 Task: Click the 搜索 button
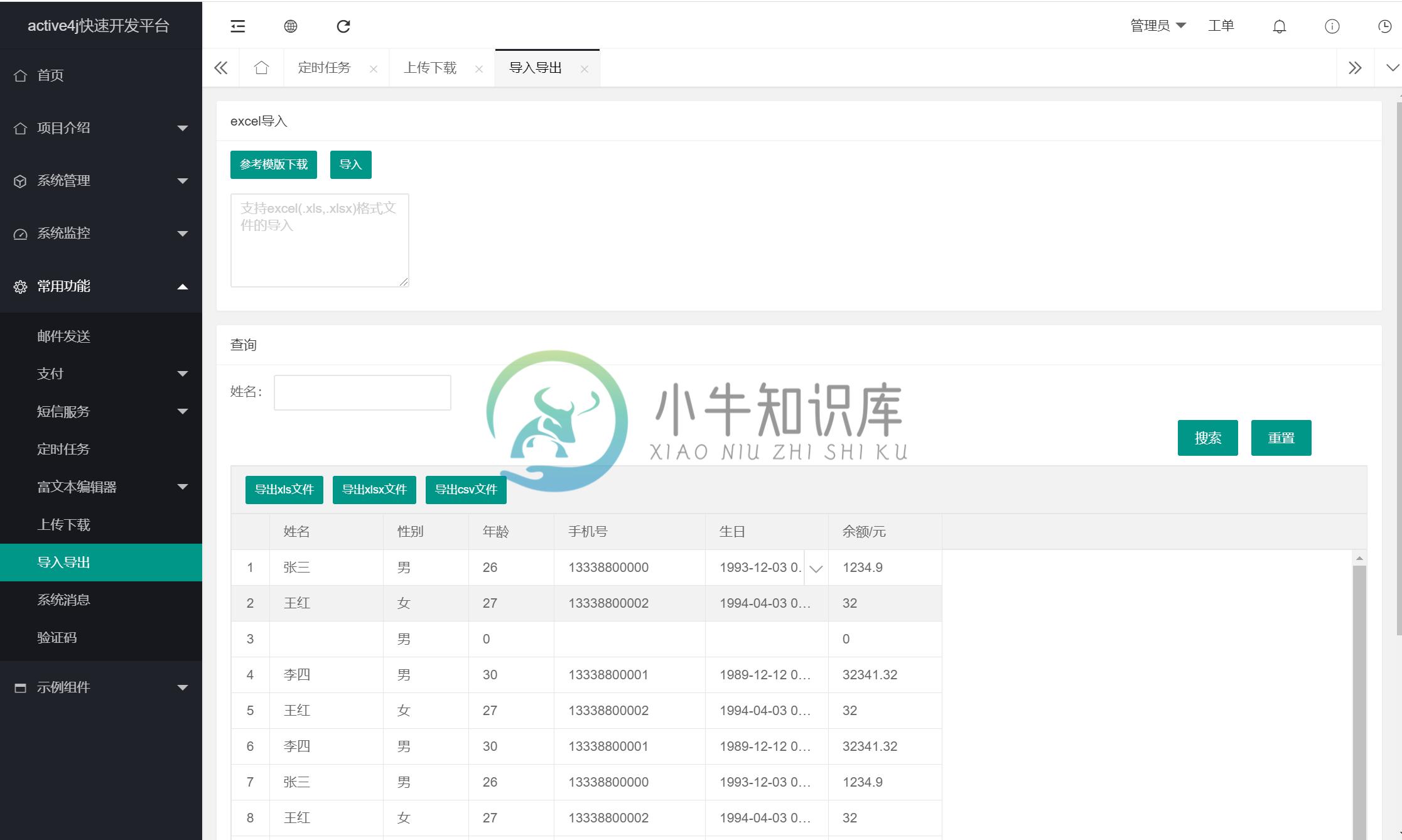point(1208,438)
